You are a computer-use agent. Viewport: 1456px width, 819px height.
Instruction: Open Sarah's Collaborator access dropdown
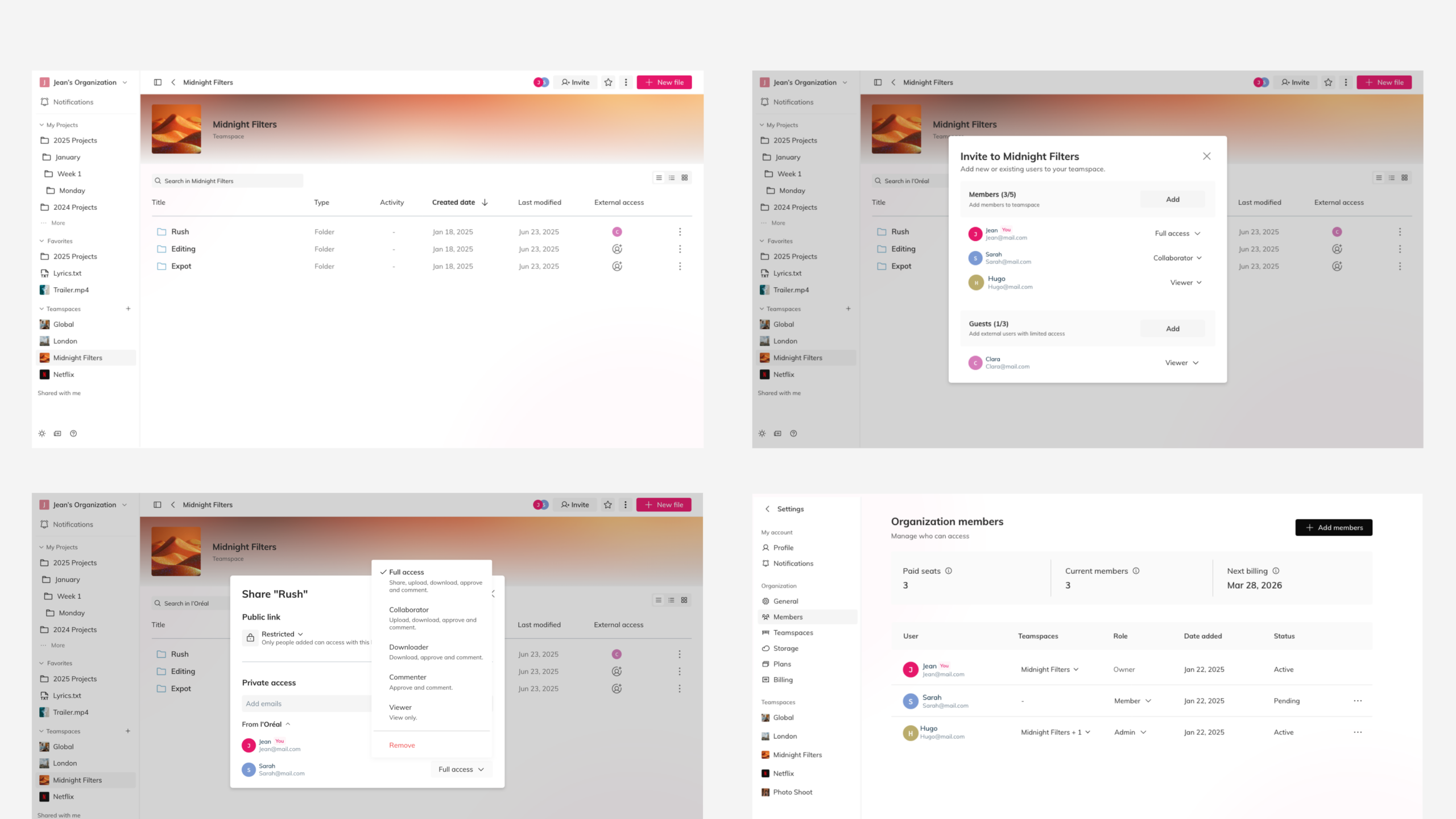(1177, 258)
